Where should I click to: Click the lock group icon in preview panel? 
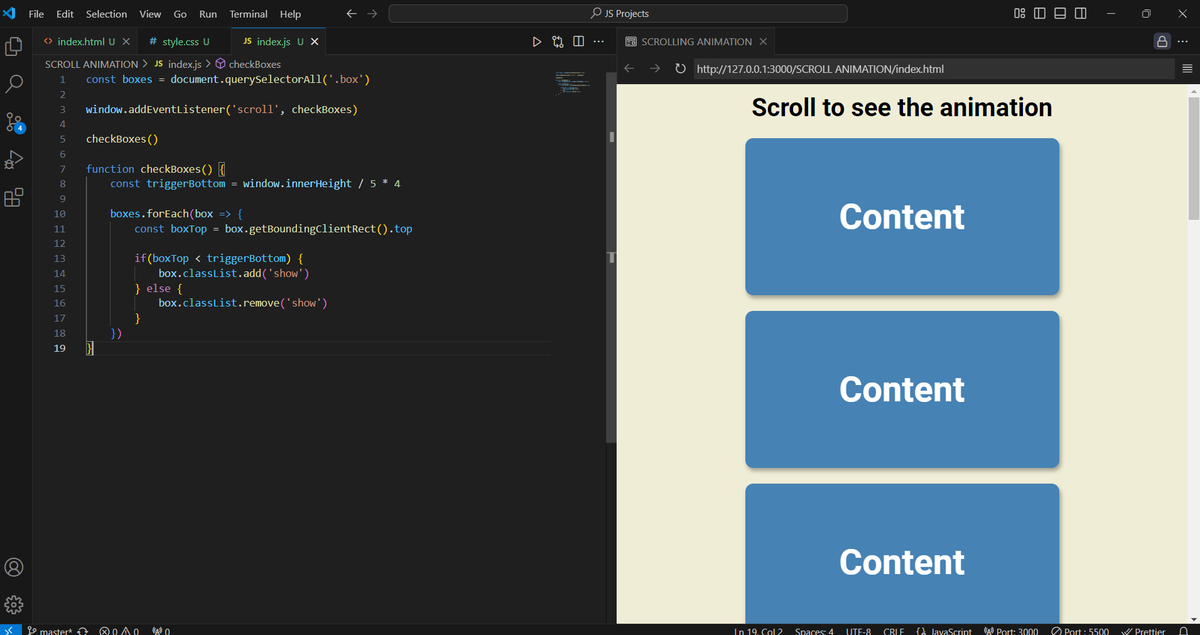click(x=1162, y=42)
